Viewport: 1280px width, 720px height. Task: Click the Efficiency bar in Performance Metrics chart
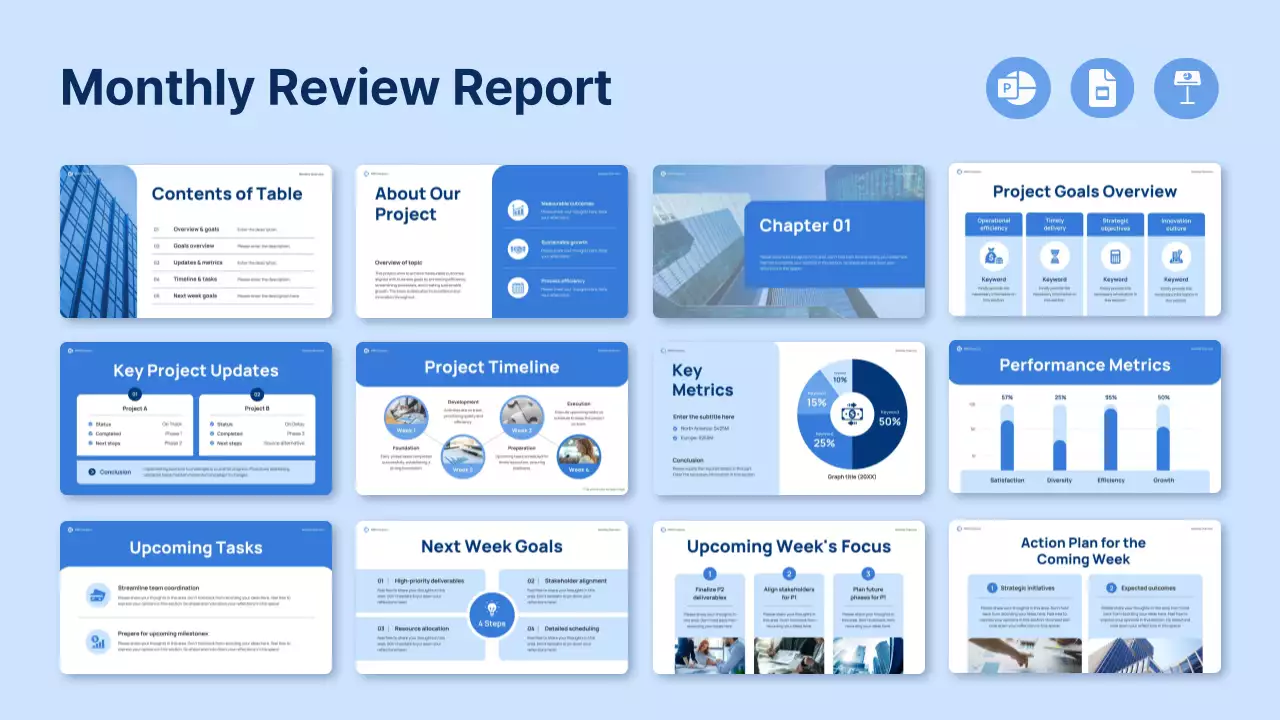tap(1110, 439)
